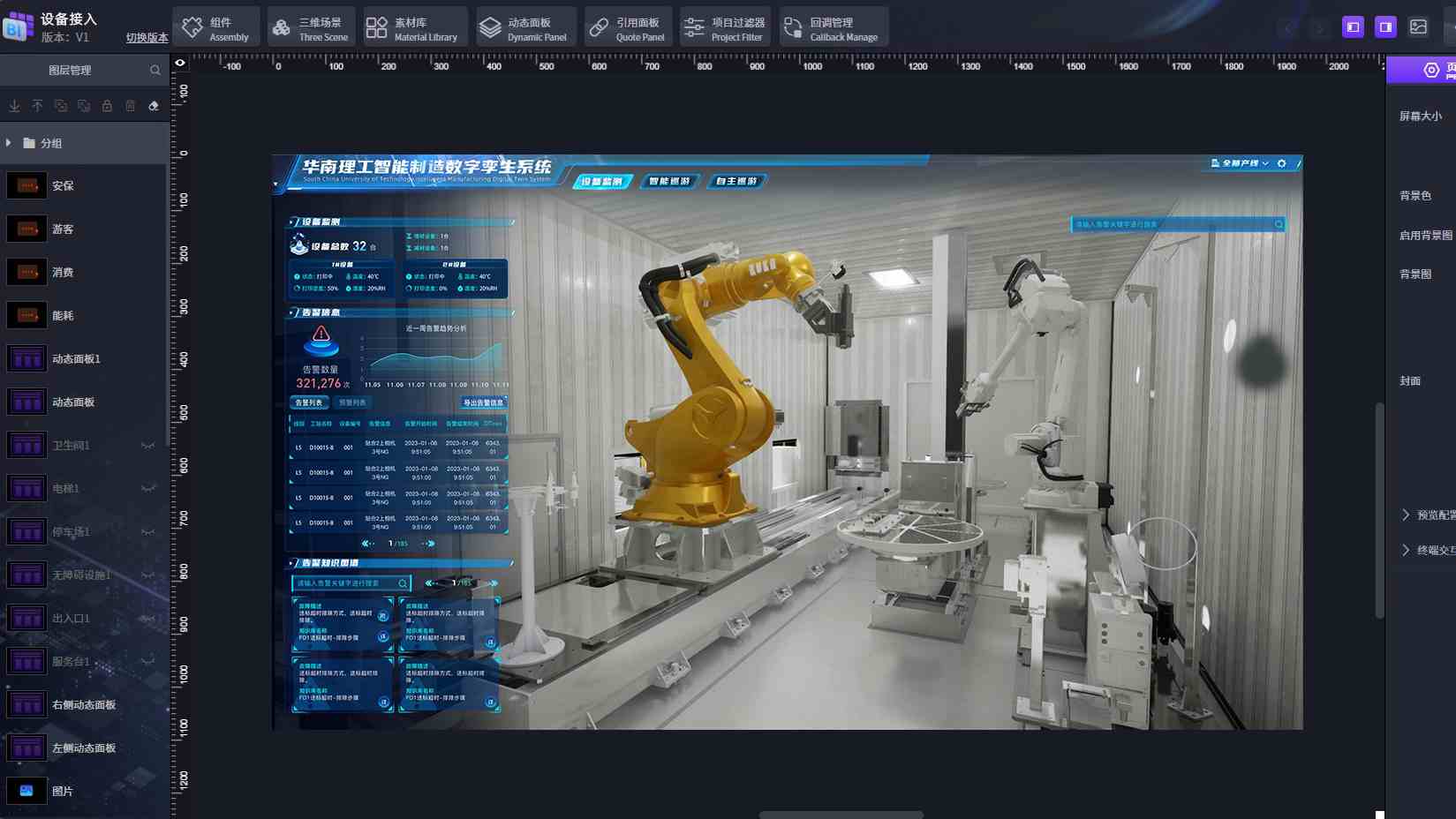Toggle the left panel layout icon
The image size is (1456, 819).
pyautogui.click(x=1353, y=27)
